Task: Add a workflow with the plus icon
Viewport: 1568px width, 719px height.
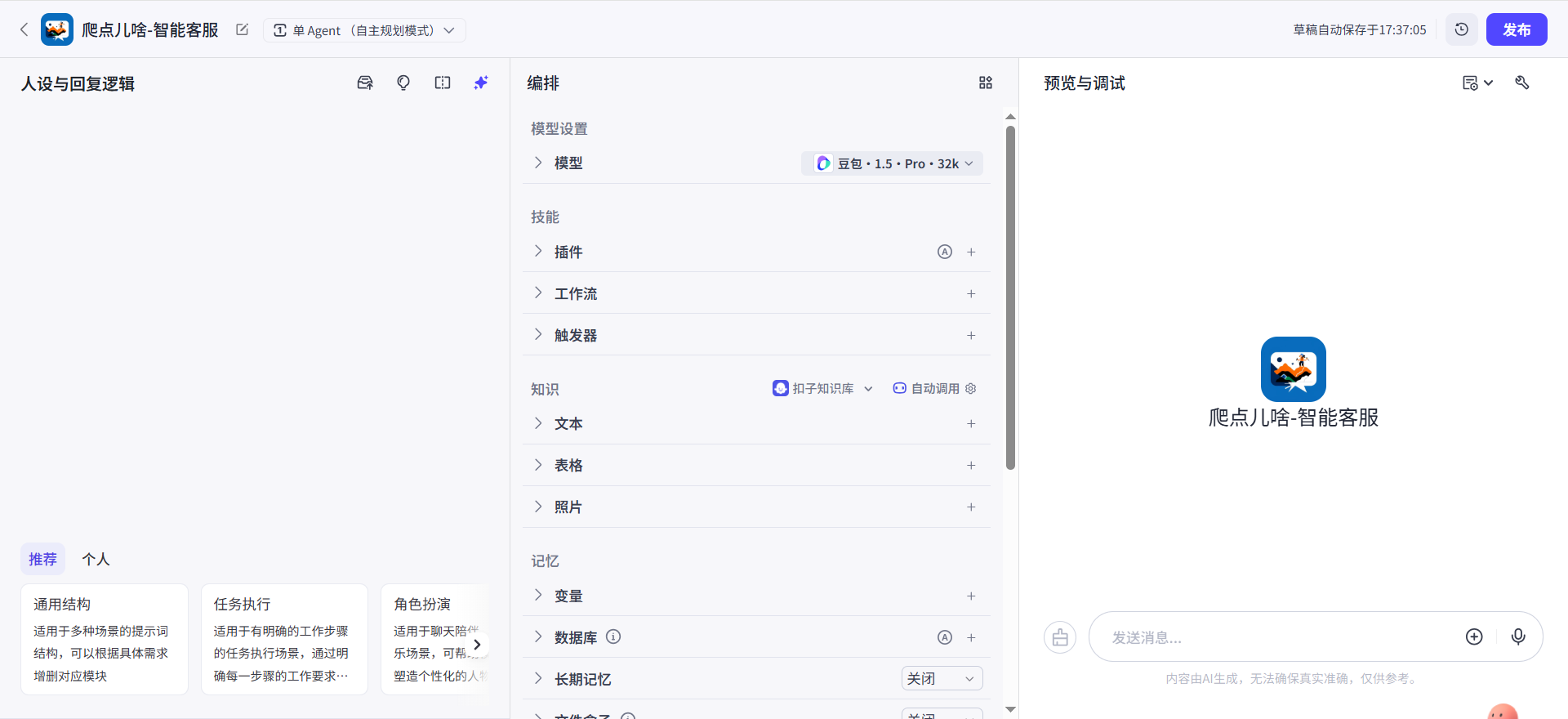Action: tap(971, 293)
